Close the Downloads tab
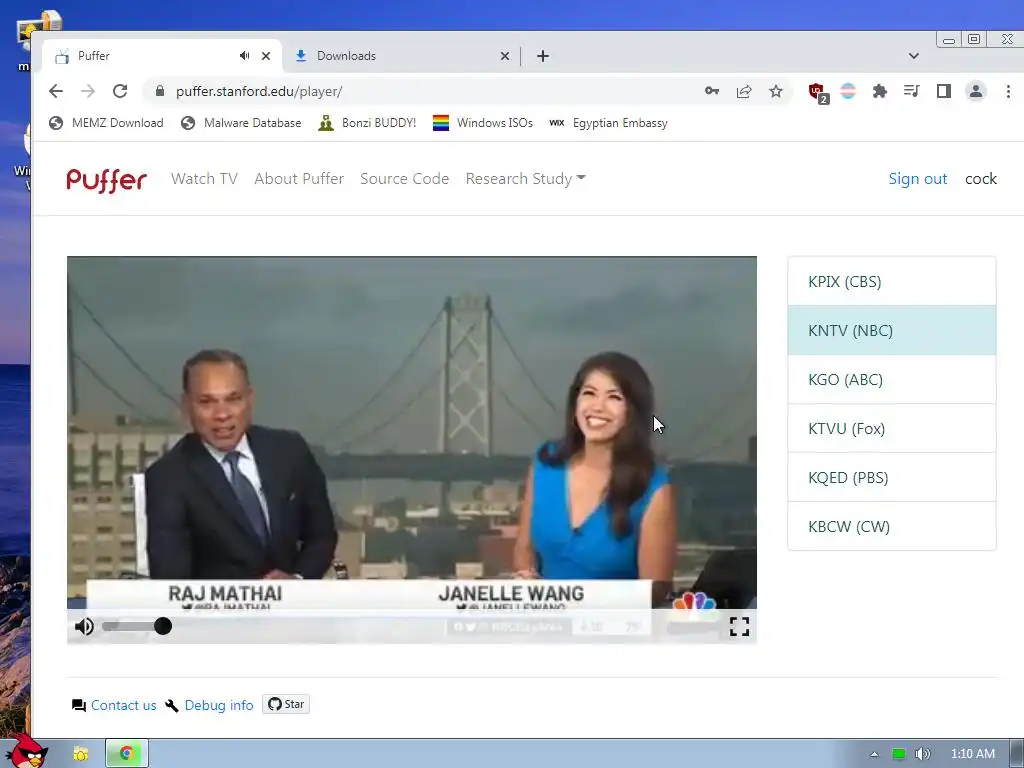Screen dimensions: 1024x768 [505, 56]
